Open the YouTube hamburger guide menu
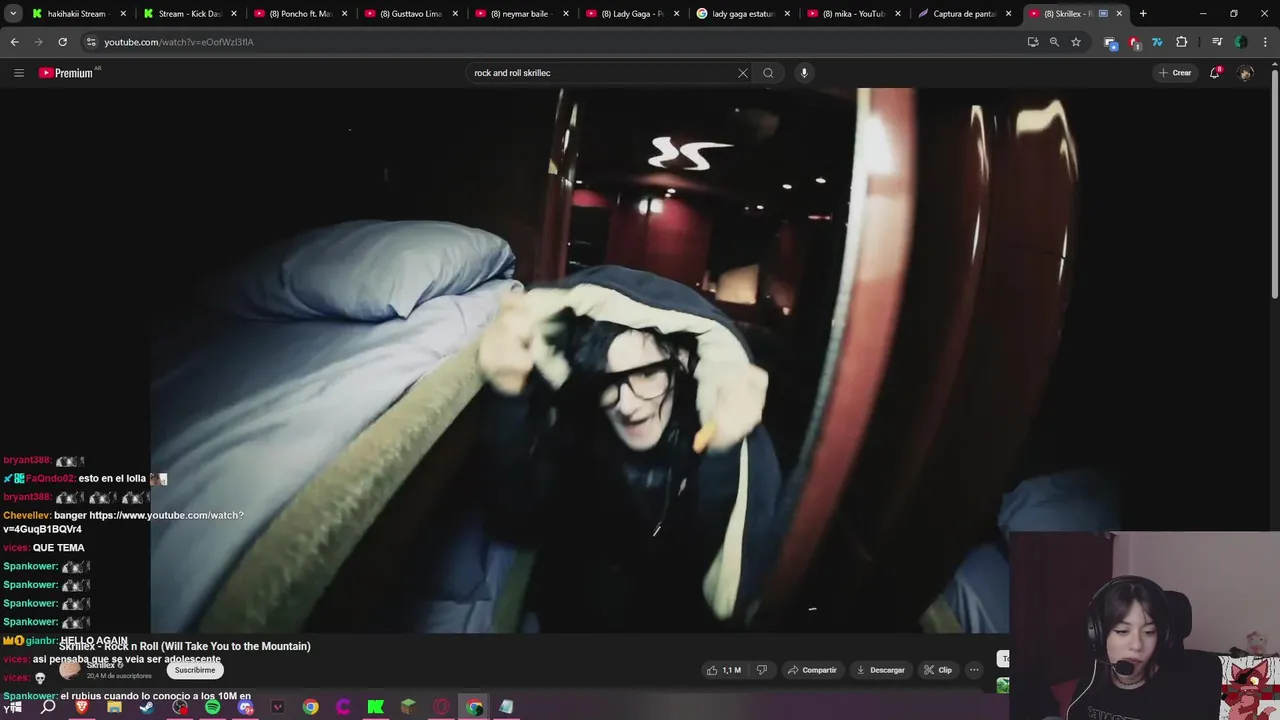Image resolution: width=1280 pixels, height=720 pixels. (x=18, y=73)
